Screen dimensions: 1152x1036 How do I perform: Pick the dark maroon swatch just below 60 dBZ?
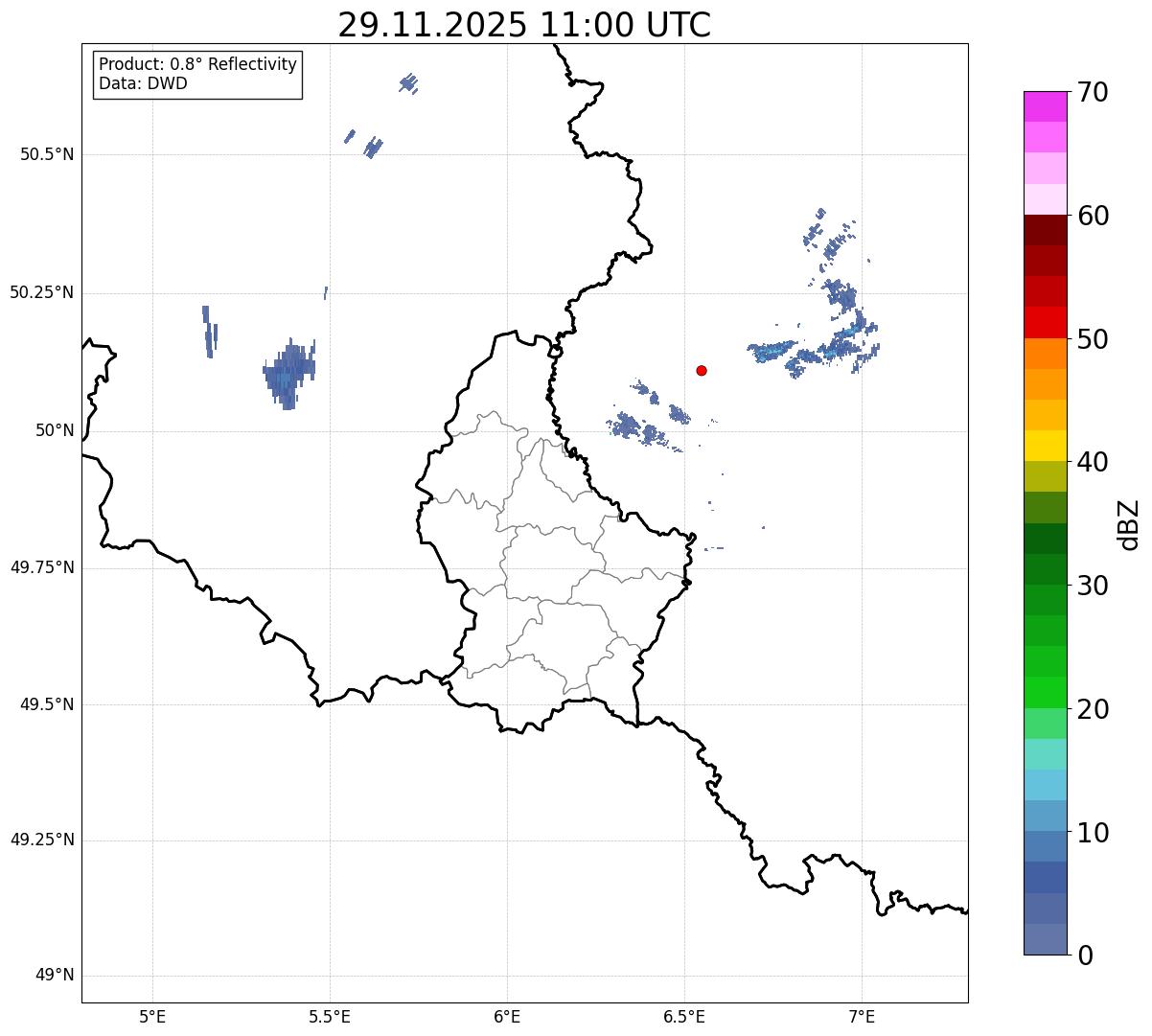pos(1045,230)
